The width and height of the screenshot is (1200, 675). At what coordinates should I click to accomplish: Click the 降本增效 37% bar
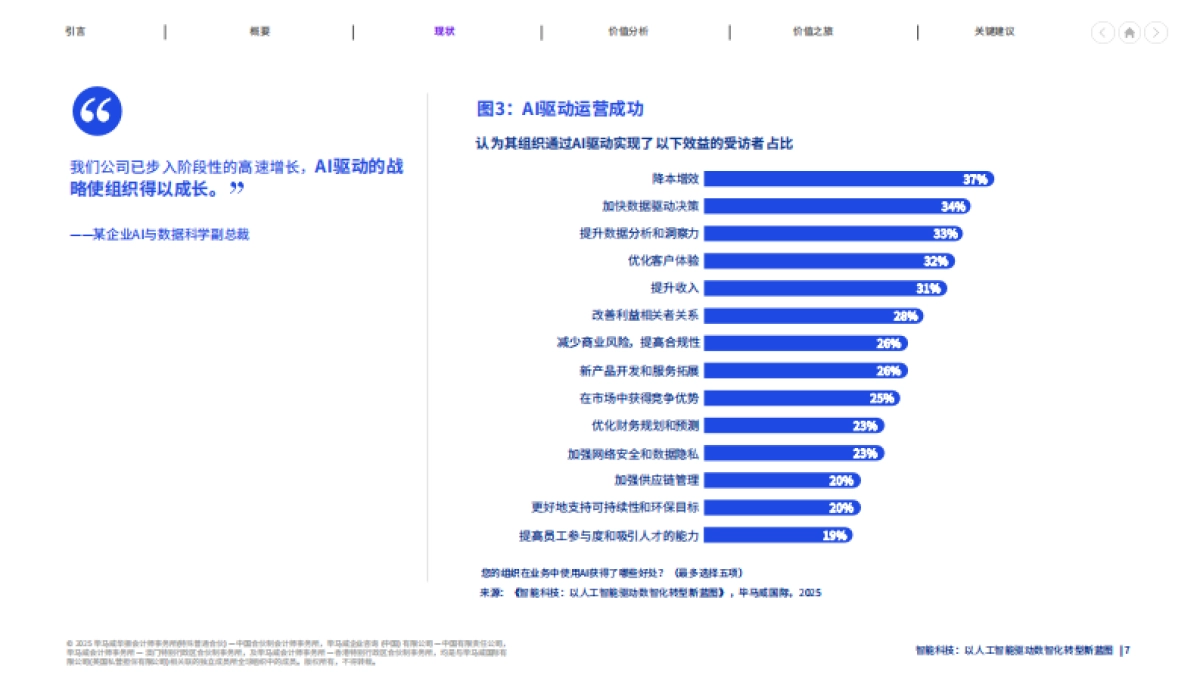coord(850,179)
